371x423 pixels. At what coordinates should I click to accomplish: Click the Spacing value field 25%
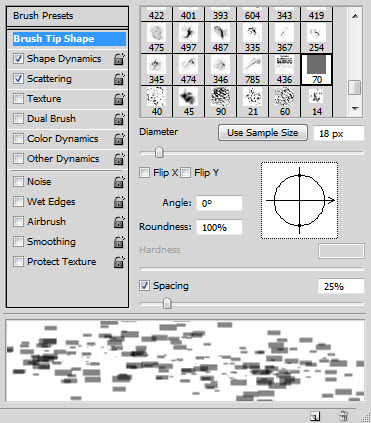(x=341, y=286)
